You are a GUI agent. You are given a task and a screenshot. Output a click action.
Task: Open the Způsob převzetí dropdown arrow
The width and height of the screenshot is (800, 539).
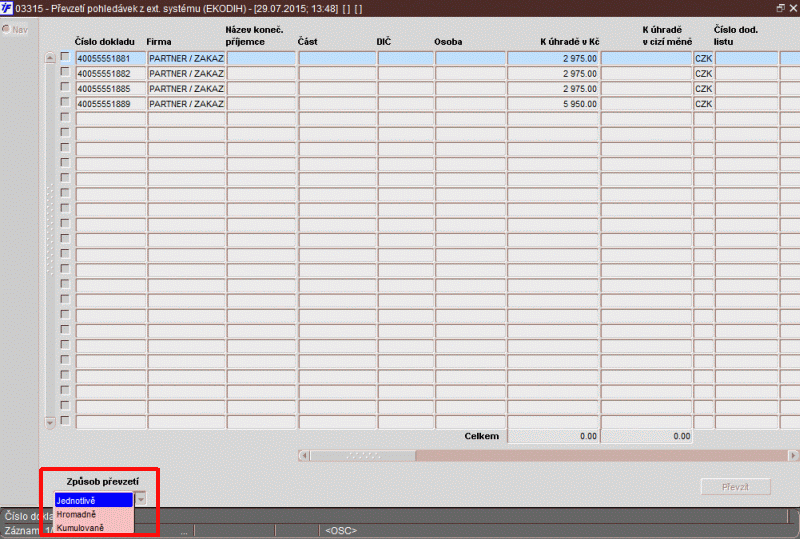(141, 499)
